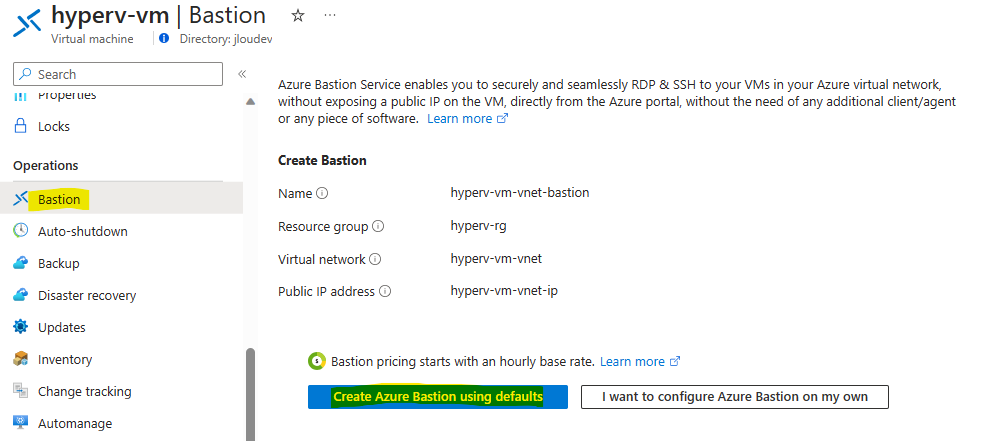
Task: Select Bastion under Operations
Action: coord(122,199)
